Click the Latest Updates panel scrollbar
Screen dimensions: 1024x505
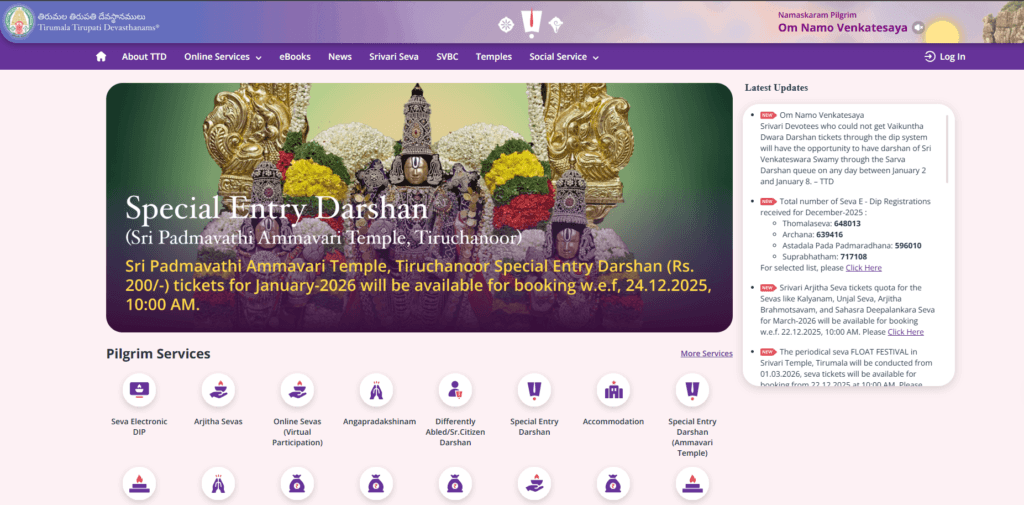[x=947, y=149]
